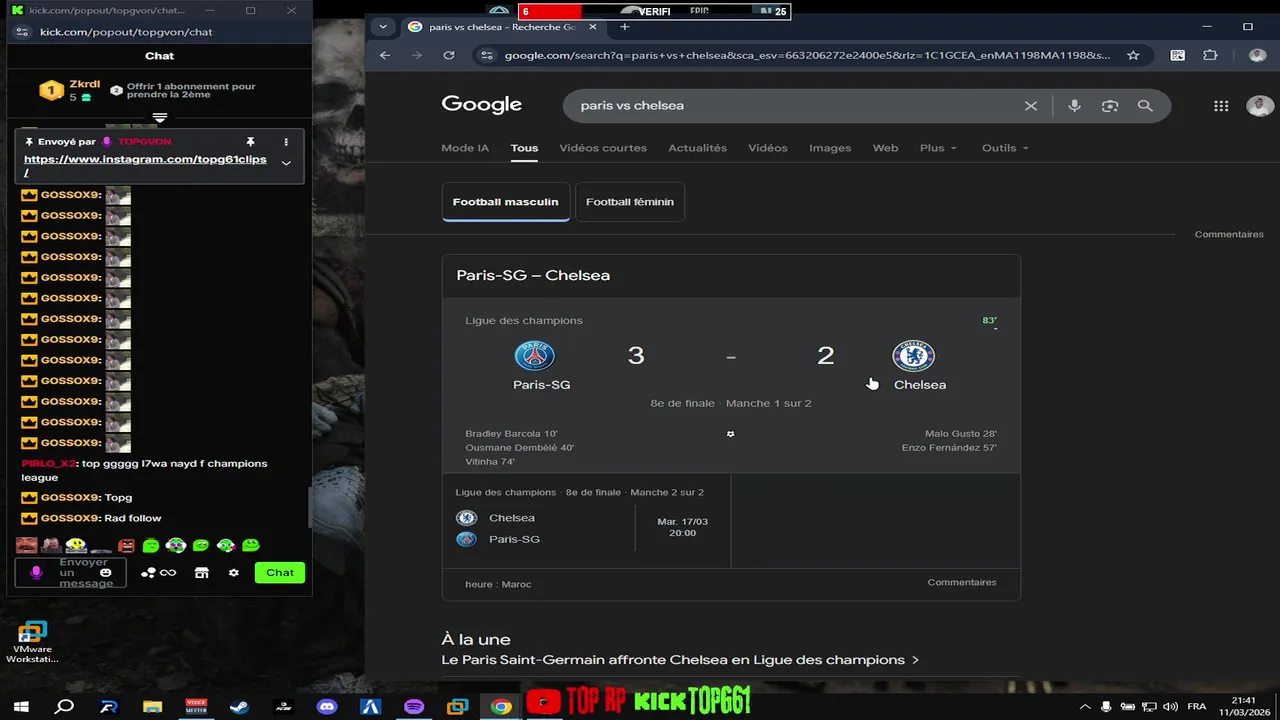The height and width of the screenshot is (720, 1280).
Task: Open Chrome tab search dropdown
Action: (382, 27)
